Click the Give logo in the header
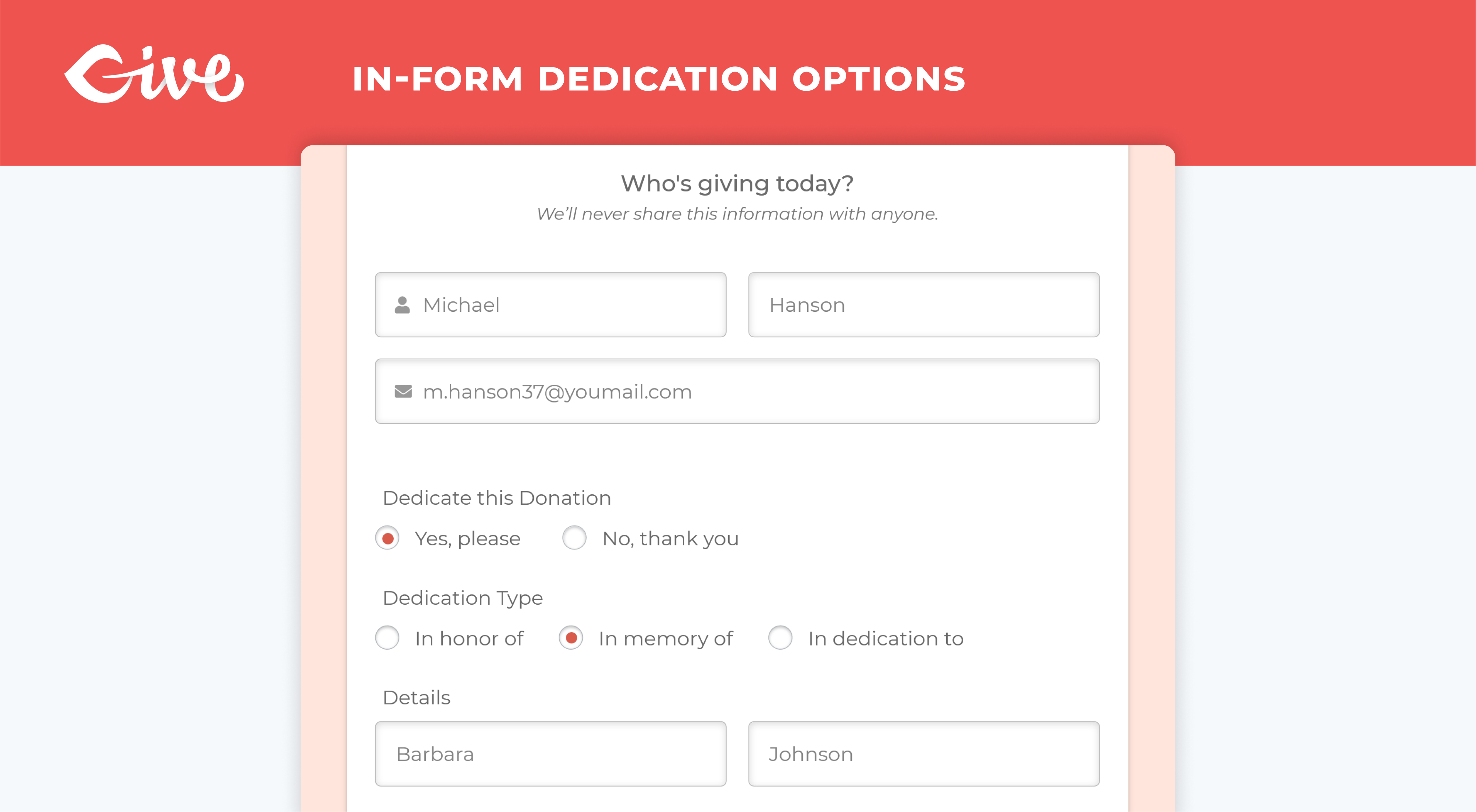 (x=153, y=75)
